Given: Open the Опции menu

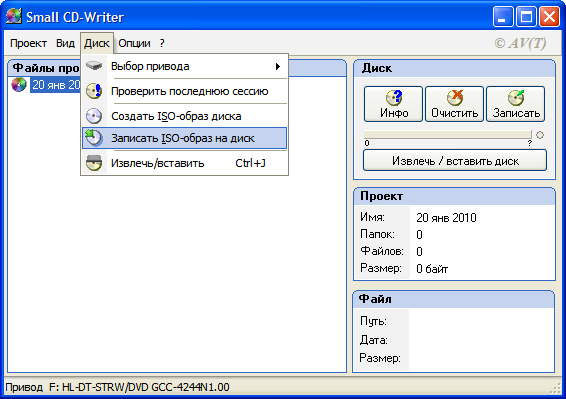Looking at the screenshot, I should (134, 43).
